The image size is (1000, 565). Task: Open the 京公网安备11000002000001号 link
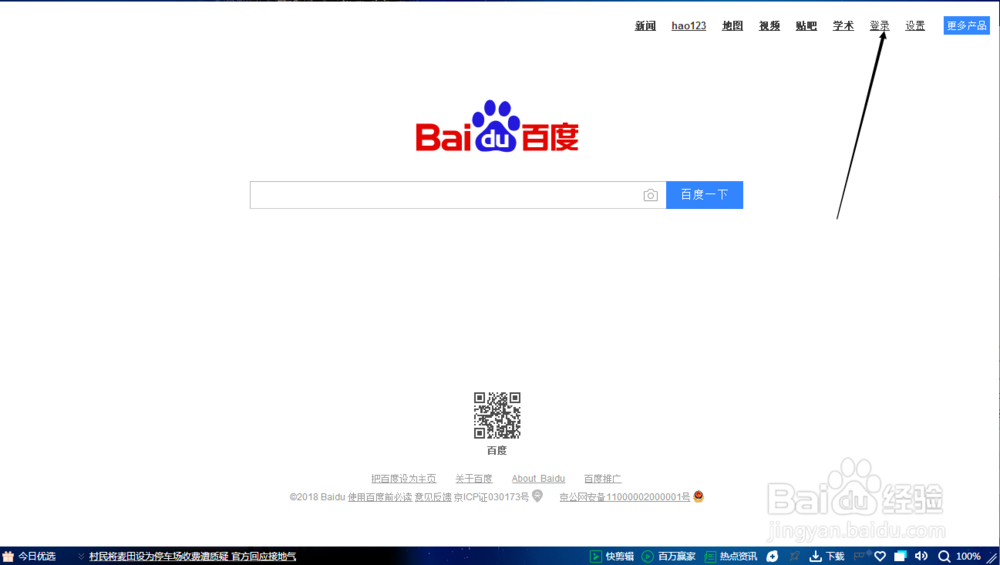[624, 497]
